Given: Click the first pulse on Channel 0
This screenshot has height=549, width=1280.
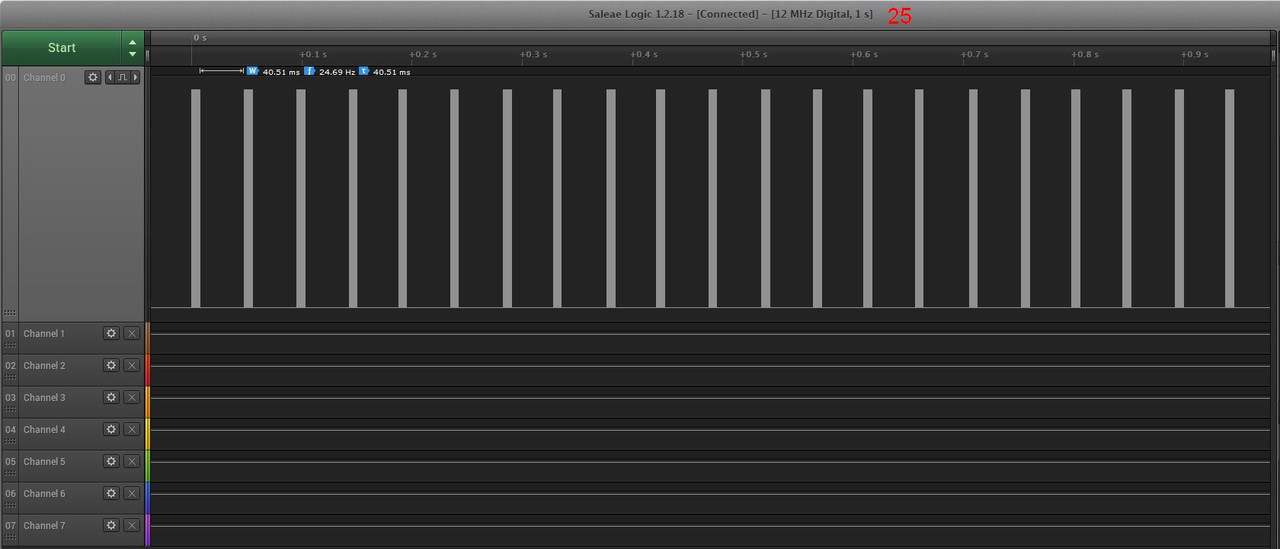Looking at the screenshot, I should (196, 198).
